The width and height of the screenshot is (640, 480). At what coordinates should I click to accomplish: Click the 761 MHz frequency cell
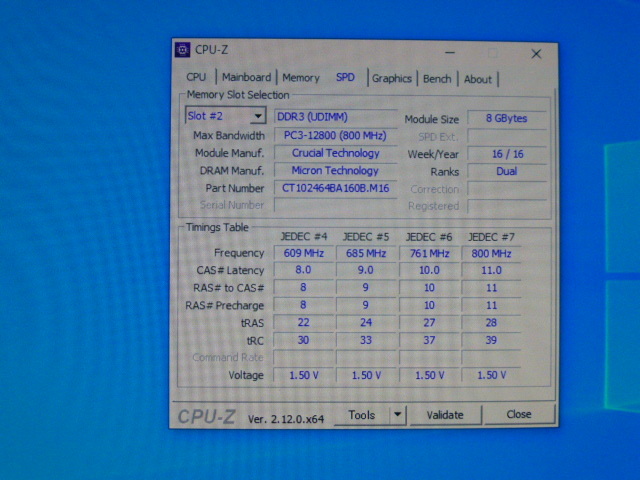tap(429, 253)
